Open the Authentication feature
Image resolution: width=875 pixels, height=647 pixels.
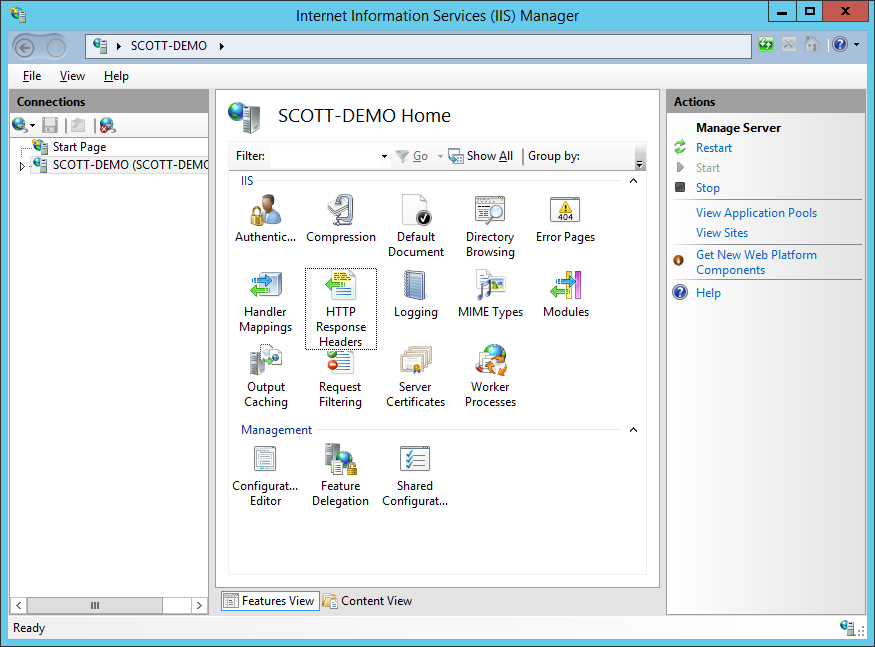click(265, 215)
